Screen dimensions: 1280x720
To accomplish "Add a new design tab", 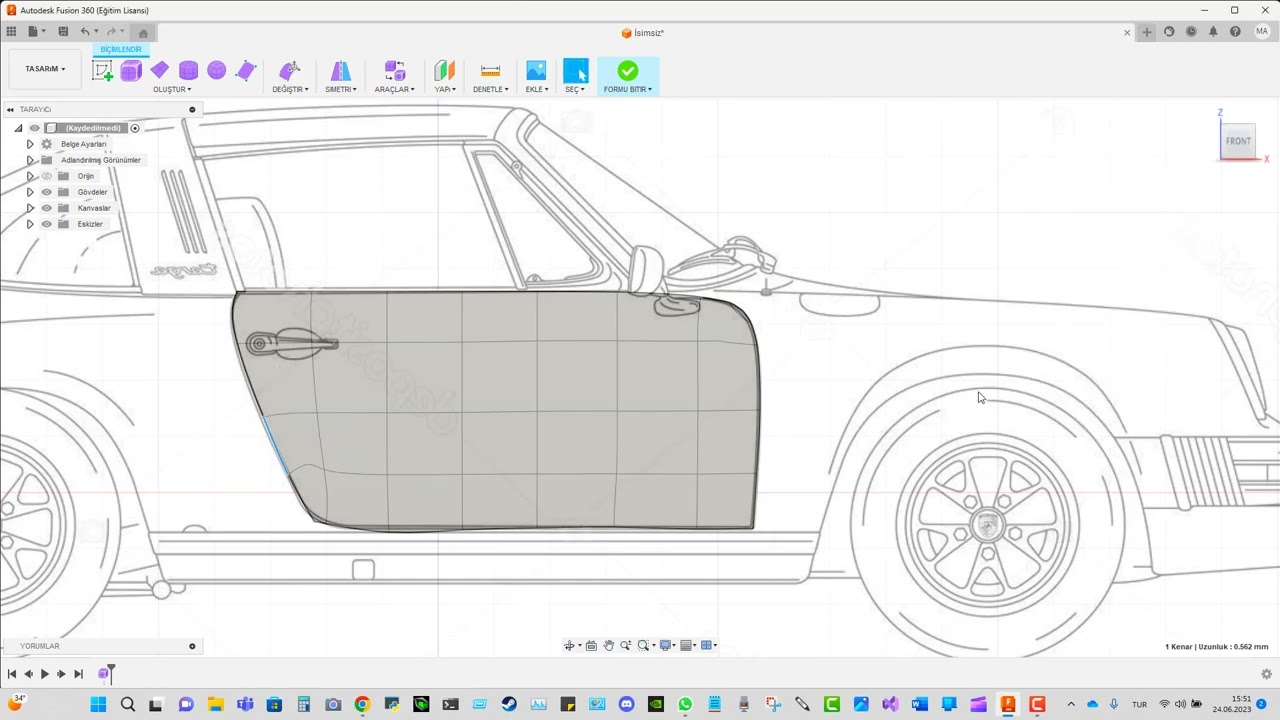I will pyautogui.click(x=1147, y=32).
